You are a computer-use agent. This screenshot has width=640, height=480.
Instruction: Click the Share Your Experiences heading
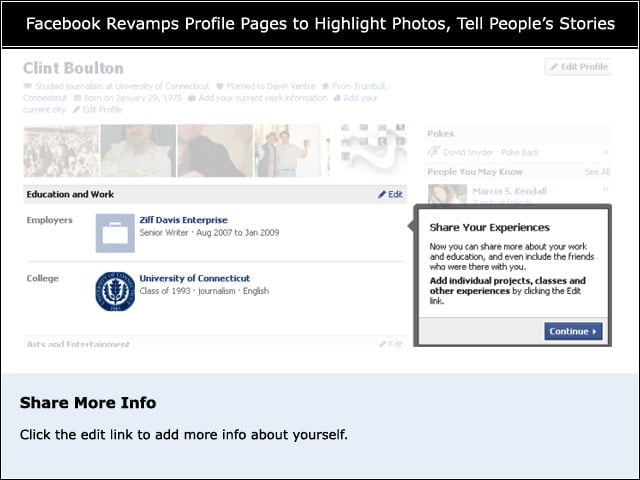pos(489,227)
